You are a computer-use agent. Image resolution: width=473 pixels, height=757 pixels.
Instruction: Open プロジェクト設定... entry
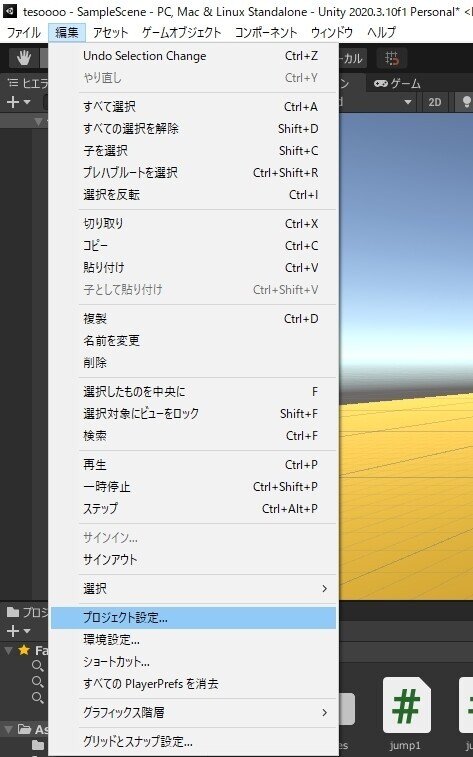(x=193, y=618)
